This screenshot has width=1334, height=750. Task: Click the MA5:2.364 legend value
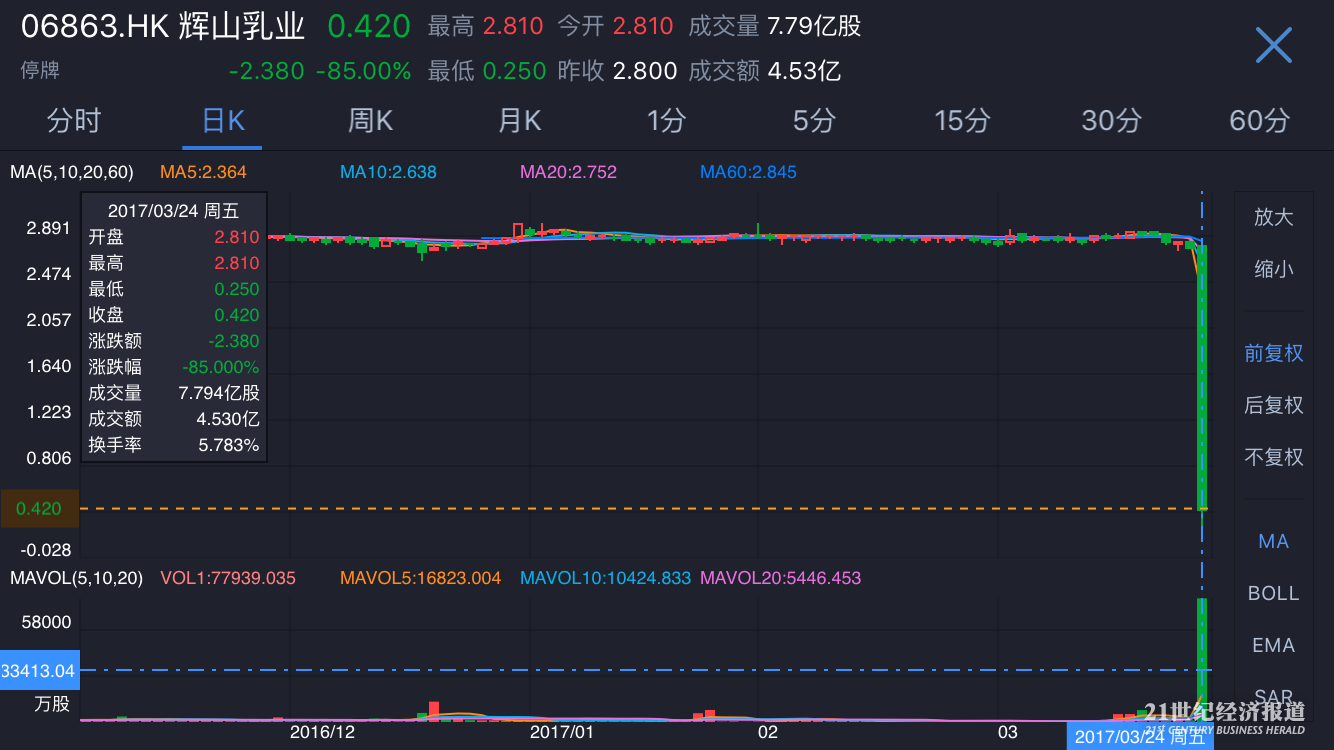(x=203, y=172)
